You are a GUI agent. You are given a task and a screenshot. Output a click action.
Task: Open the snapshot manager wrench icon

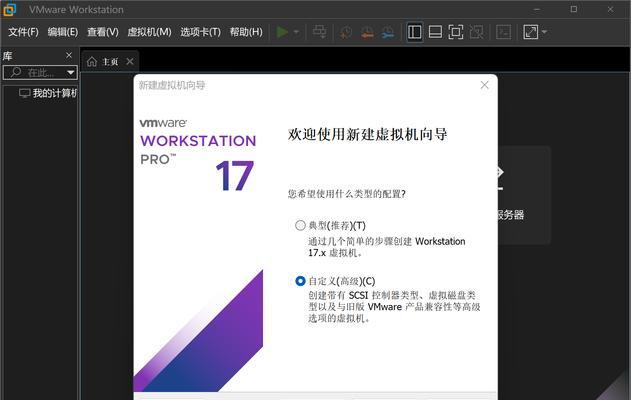pos(388,32)
